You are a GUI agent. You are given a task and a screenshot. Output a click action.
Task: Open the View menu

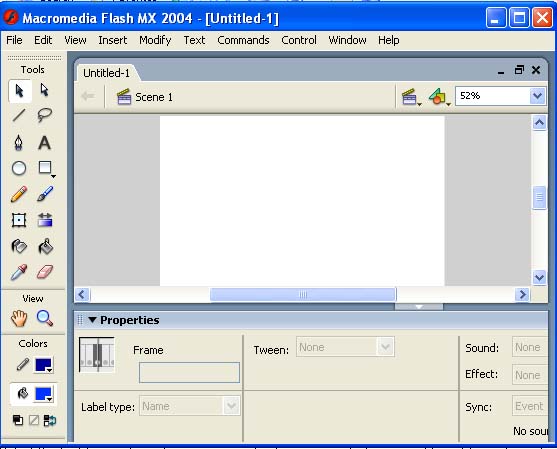pos(75,40)
